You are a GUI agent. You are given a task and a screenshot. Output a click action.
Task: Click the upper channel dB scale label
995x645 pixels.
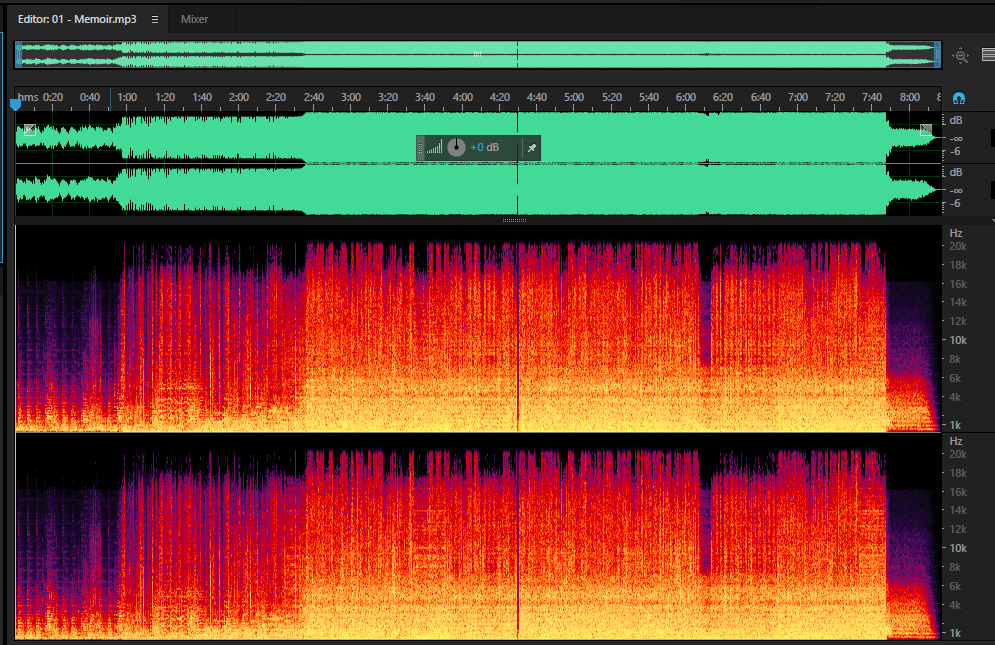956,121
